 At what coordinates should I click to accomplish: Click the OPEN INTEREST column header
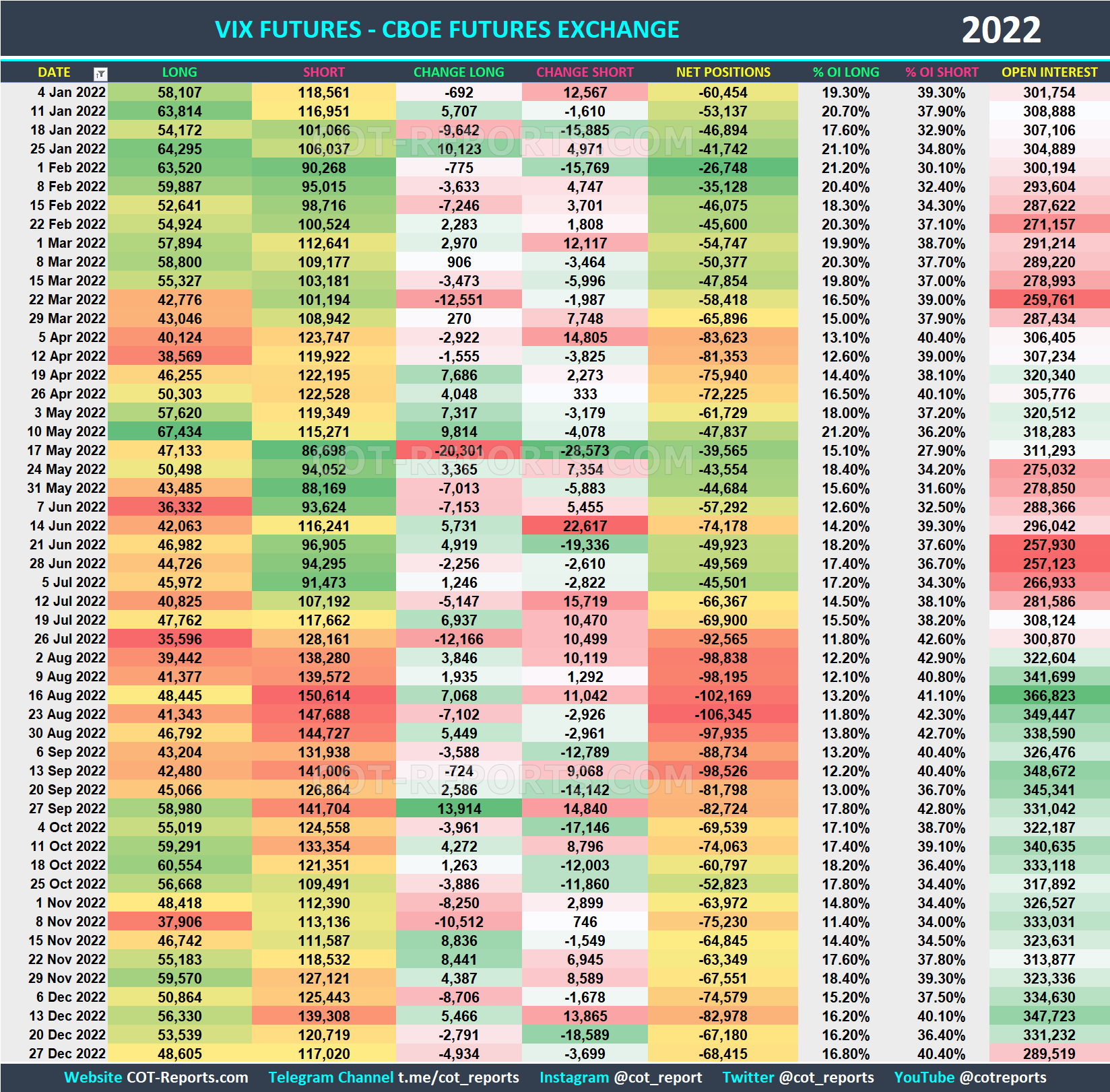pyautogui.click(x=1049, y=73)
